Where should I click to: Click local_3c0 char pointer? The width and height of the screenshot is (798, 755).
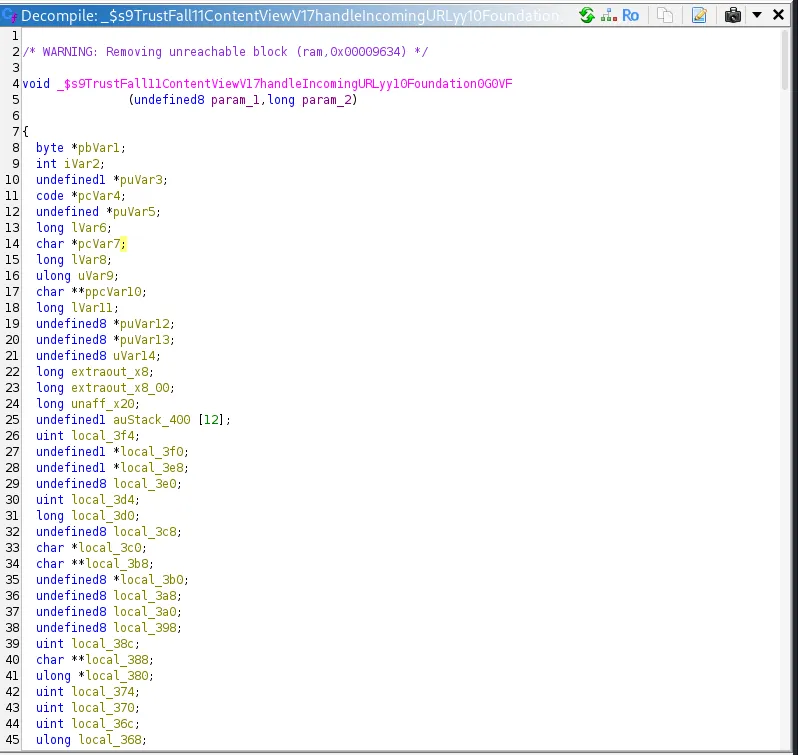point(109,548)
